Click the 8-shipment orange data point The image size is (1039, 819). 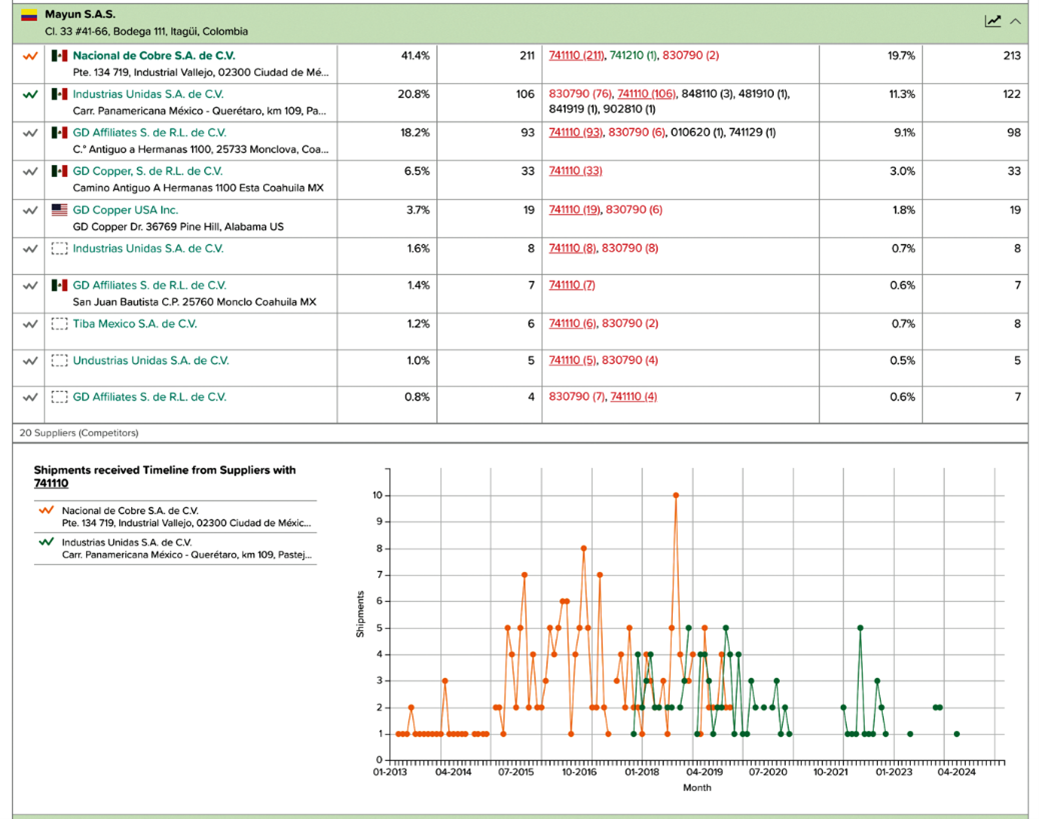(584, 549)
